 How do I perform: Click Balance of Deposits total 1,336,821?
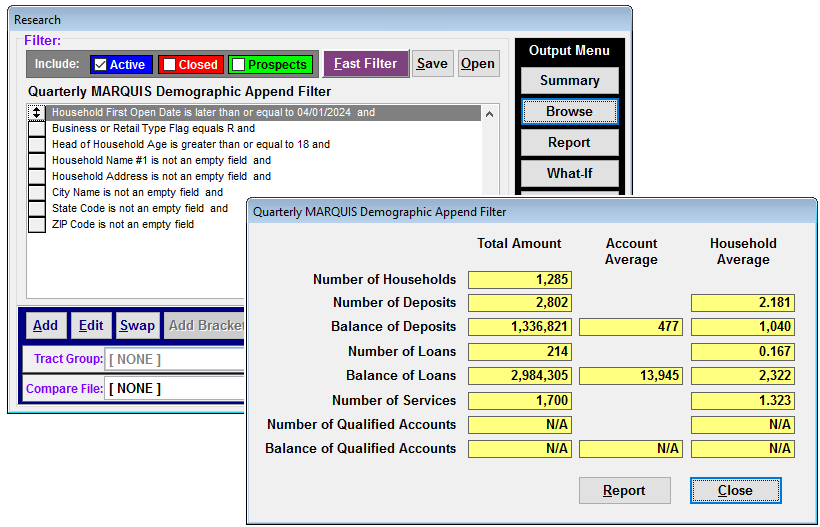[x=520, y=327]
